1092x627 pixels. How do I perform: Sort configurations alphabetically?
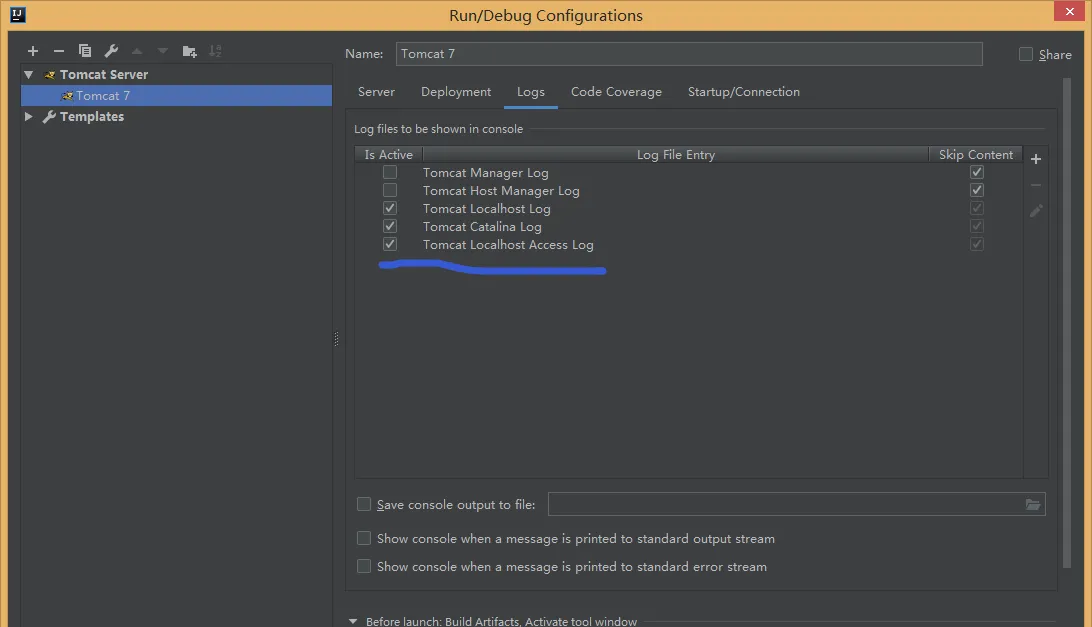click(x=215, y=51)
